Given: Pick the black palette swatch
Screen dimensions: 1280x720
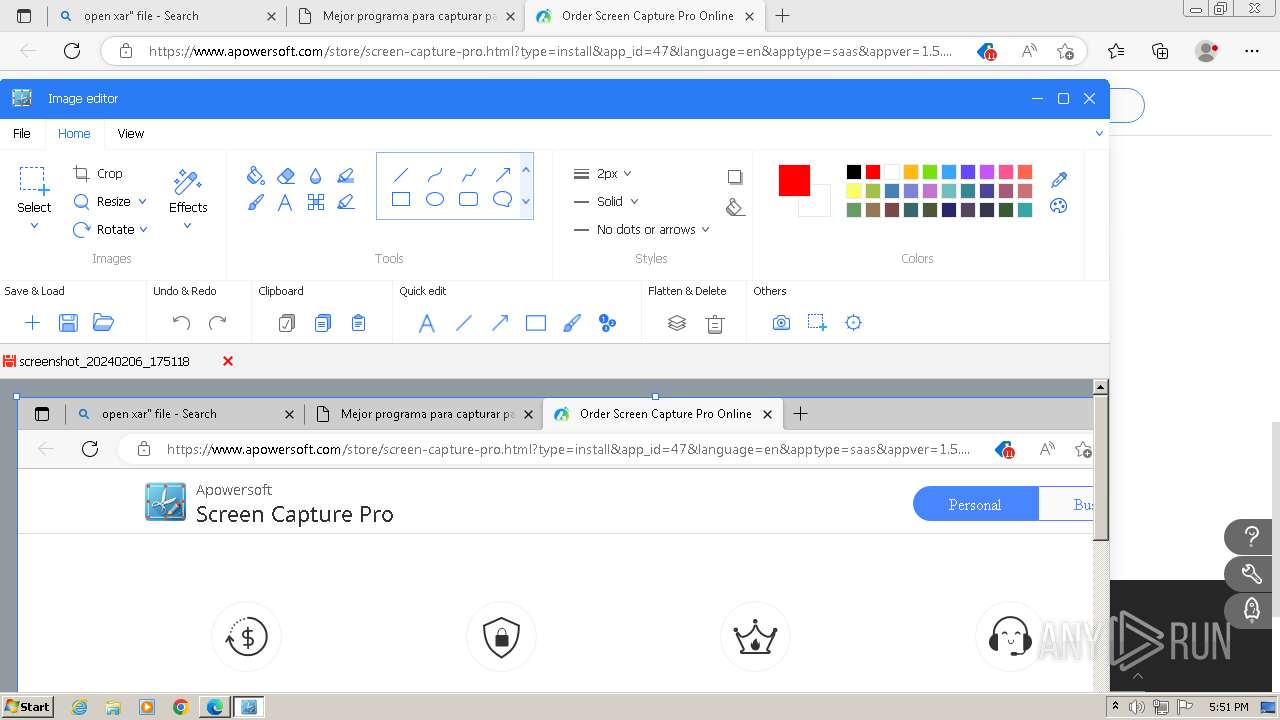Looking at the screenshot, I should pos(853,172).
